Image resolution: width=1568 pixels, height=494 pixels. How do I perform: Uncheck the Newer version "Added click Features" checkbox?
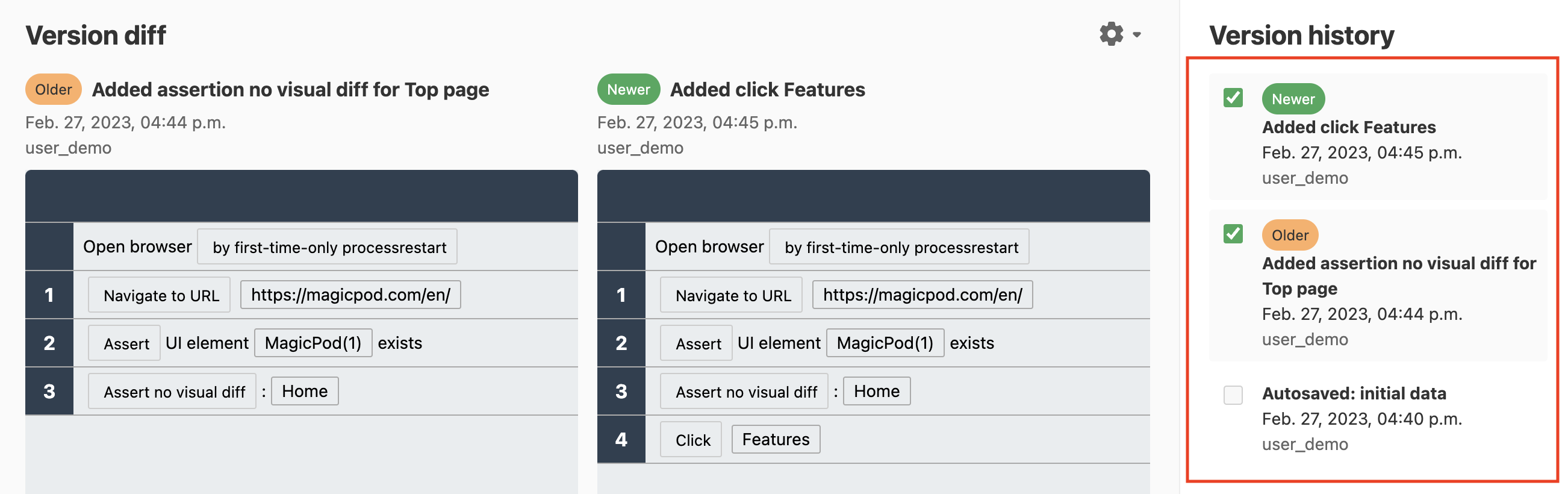tap(1233, 98)
